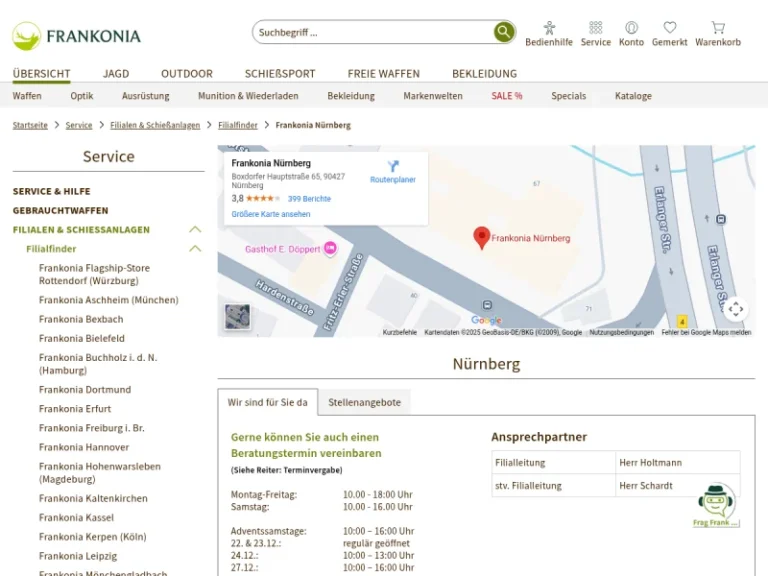Open Frankonia Freiburg i. Br. link
The image size is (768, 576).
92,428
